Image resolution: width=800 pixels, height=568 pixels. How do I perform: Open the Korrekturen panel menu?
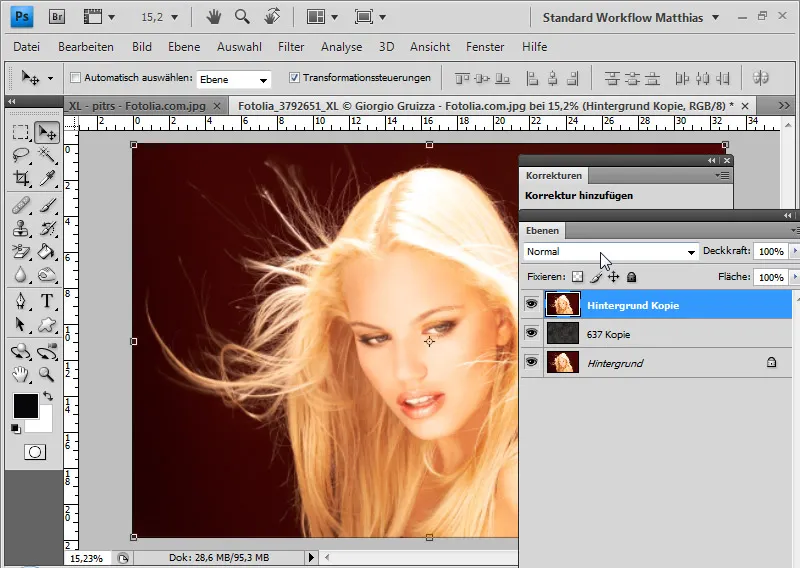click(722, 175)
